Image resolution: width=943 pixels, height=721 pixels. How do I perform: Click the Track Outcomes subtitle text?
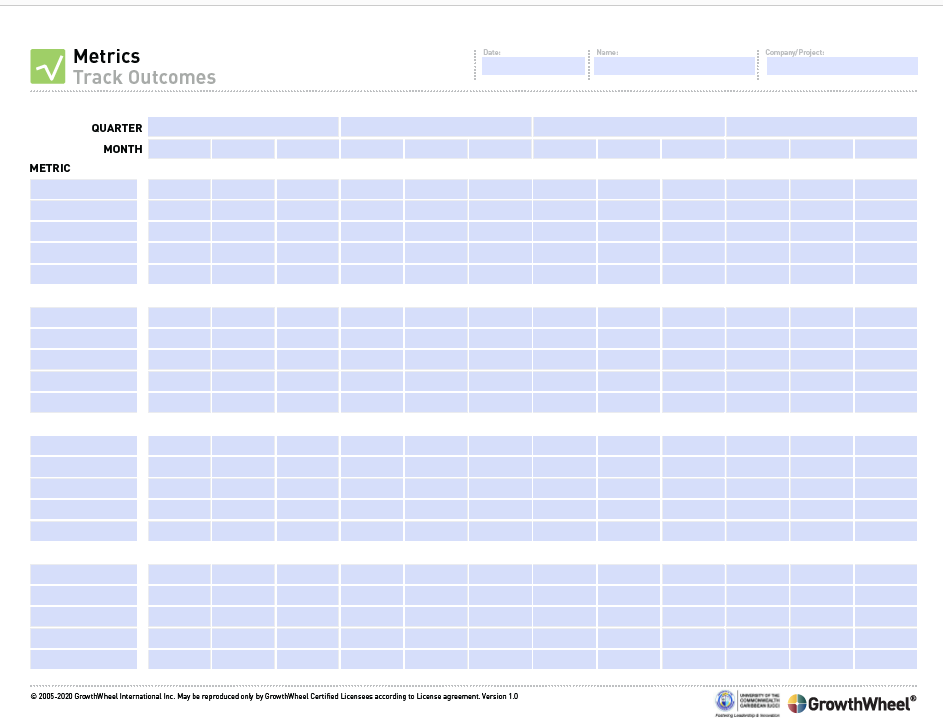point(144,77)
